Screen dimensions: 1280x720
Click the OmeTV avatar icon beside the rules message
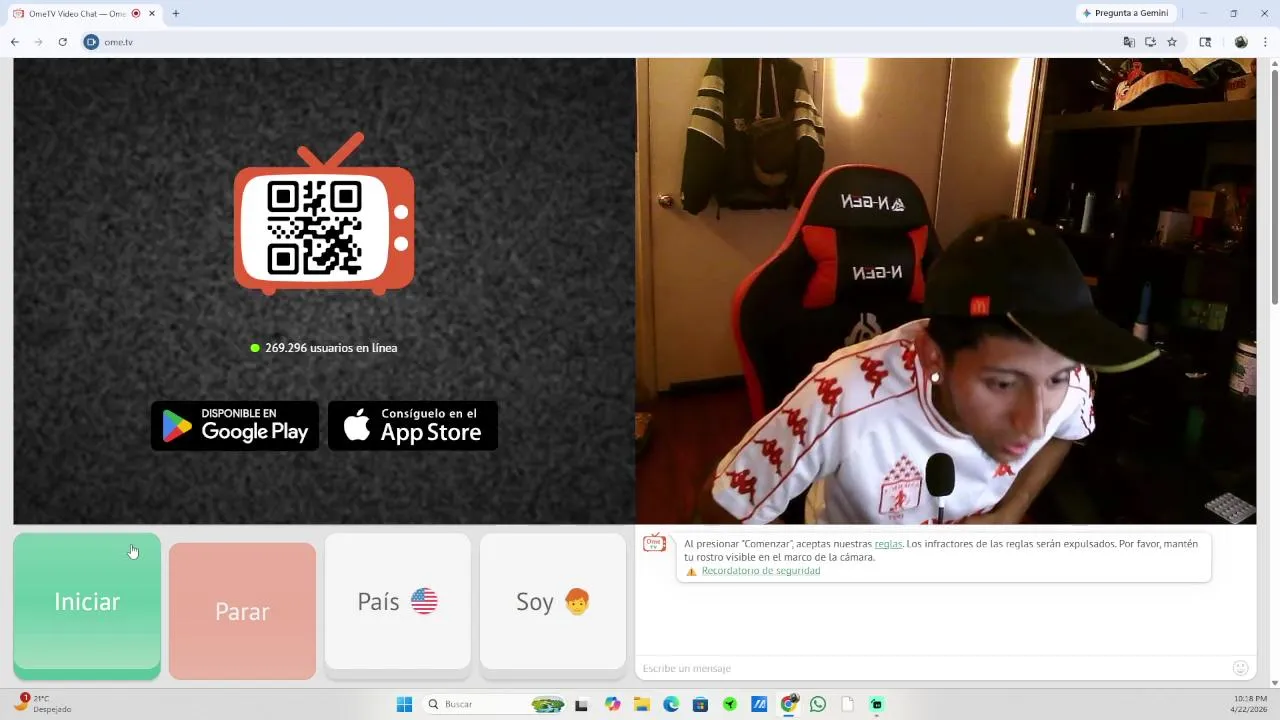(654, 543)
